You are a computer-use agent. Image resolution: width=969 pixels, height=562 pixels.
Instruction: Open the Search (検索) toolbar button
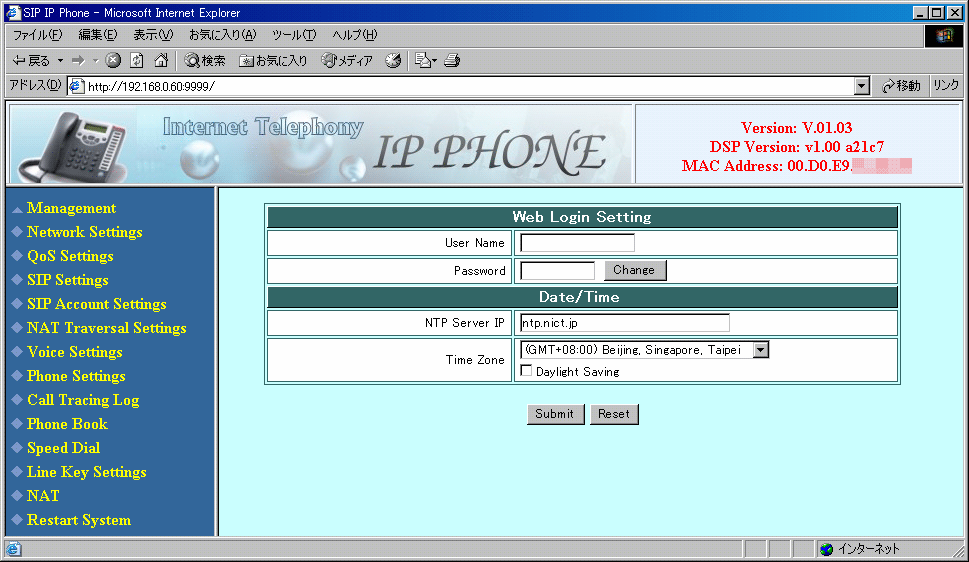tap(204, 61)
